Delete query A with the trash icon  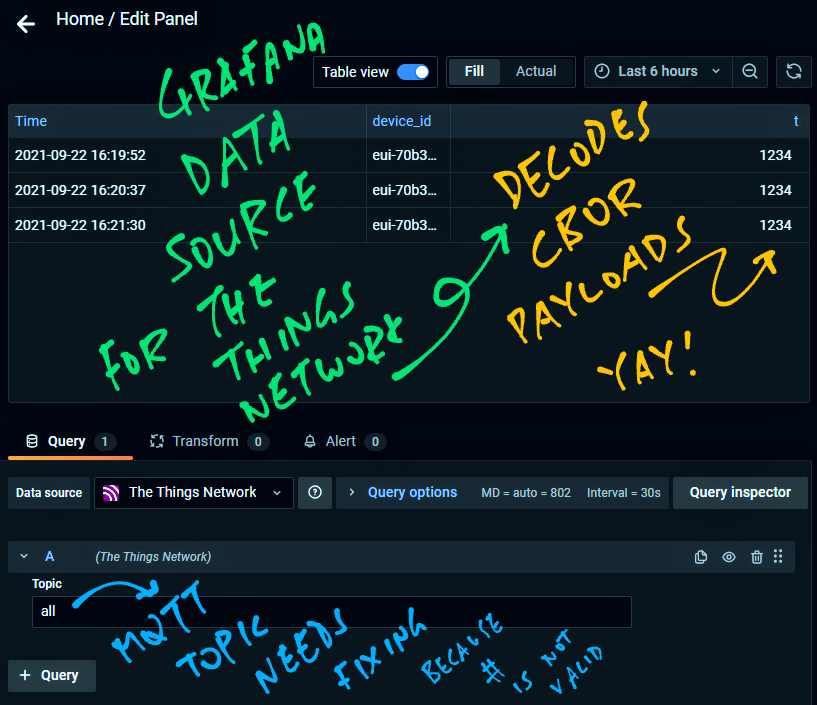(x=757, y=557)
